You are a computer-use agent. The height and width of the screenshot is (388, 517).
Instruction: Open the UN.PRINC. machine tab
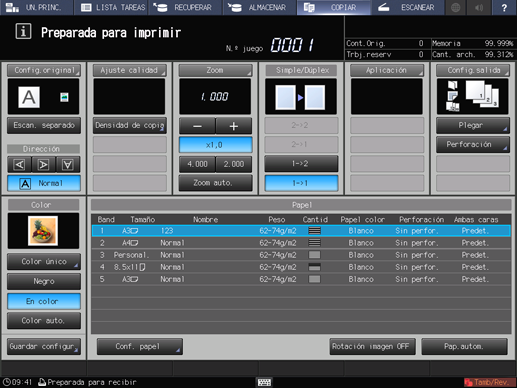(x=37, y=7)
